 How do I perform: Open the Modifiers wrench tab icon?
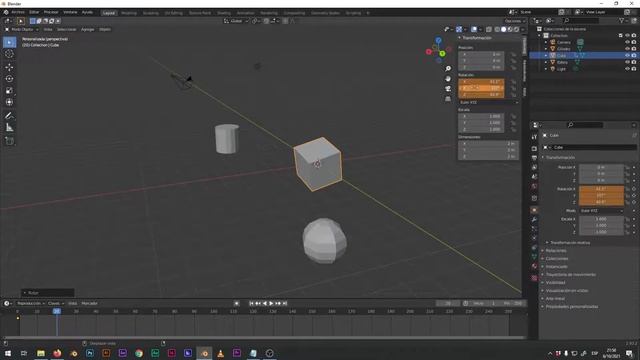pyautogui.click(x=534, y=220)
